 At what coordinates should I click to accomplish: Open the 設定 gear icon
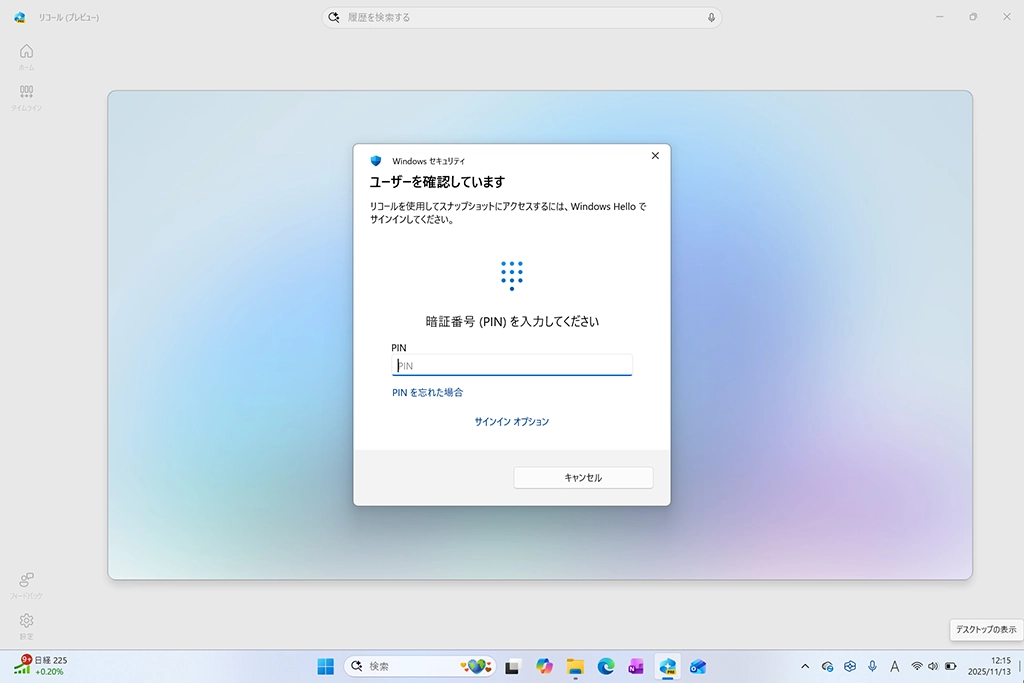click(26, 622)
